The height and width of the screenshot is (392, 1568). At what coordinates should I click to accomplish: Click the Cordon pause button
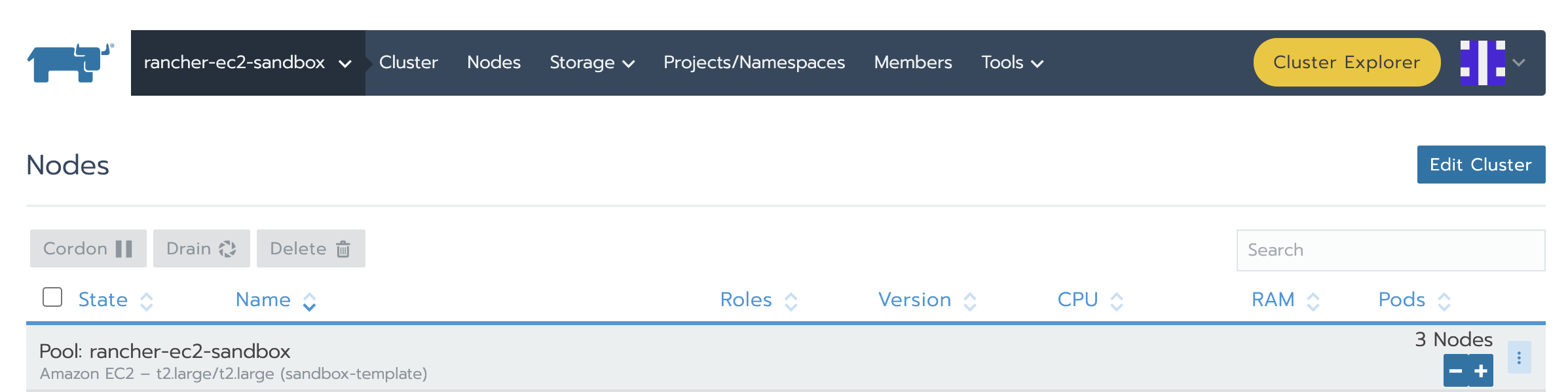point(88,248)
